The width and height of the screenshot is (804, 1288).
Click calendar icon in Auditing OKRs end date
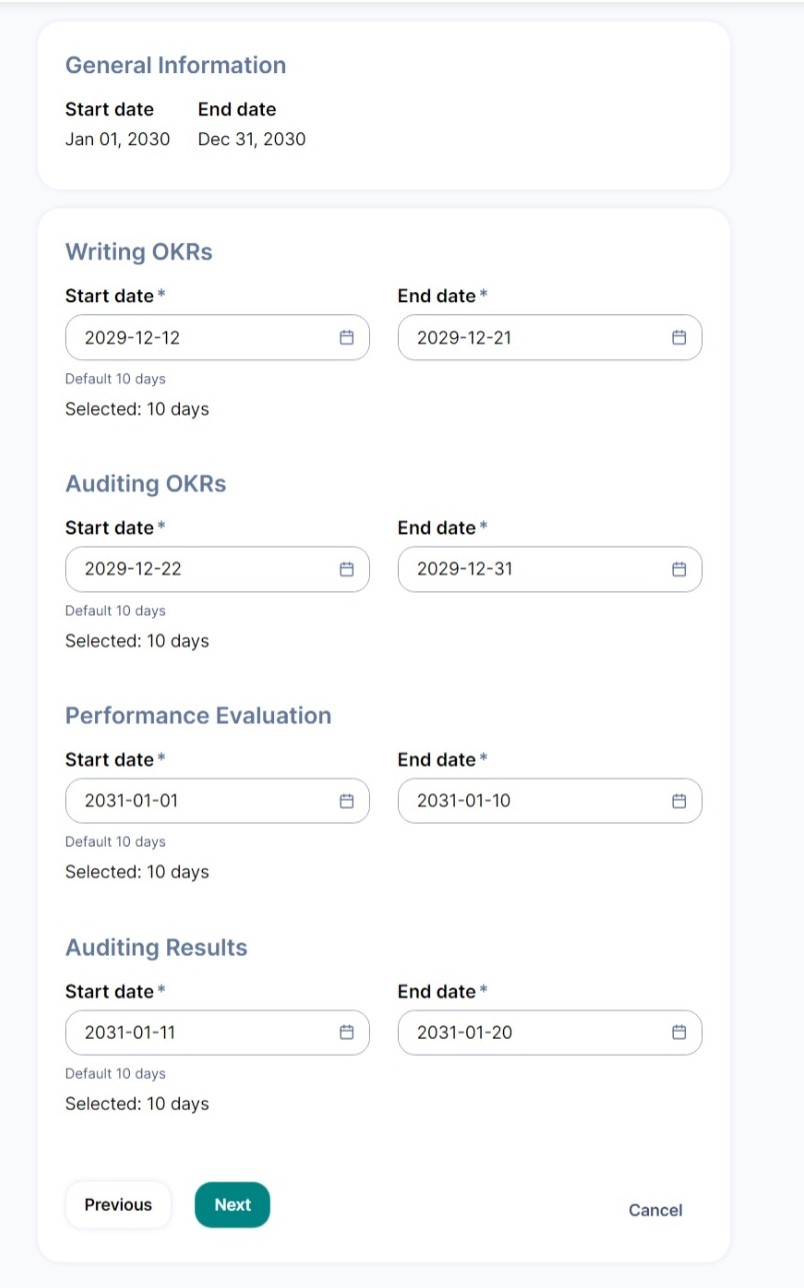(x=679, y=569)
